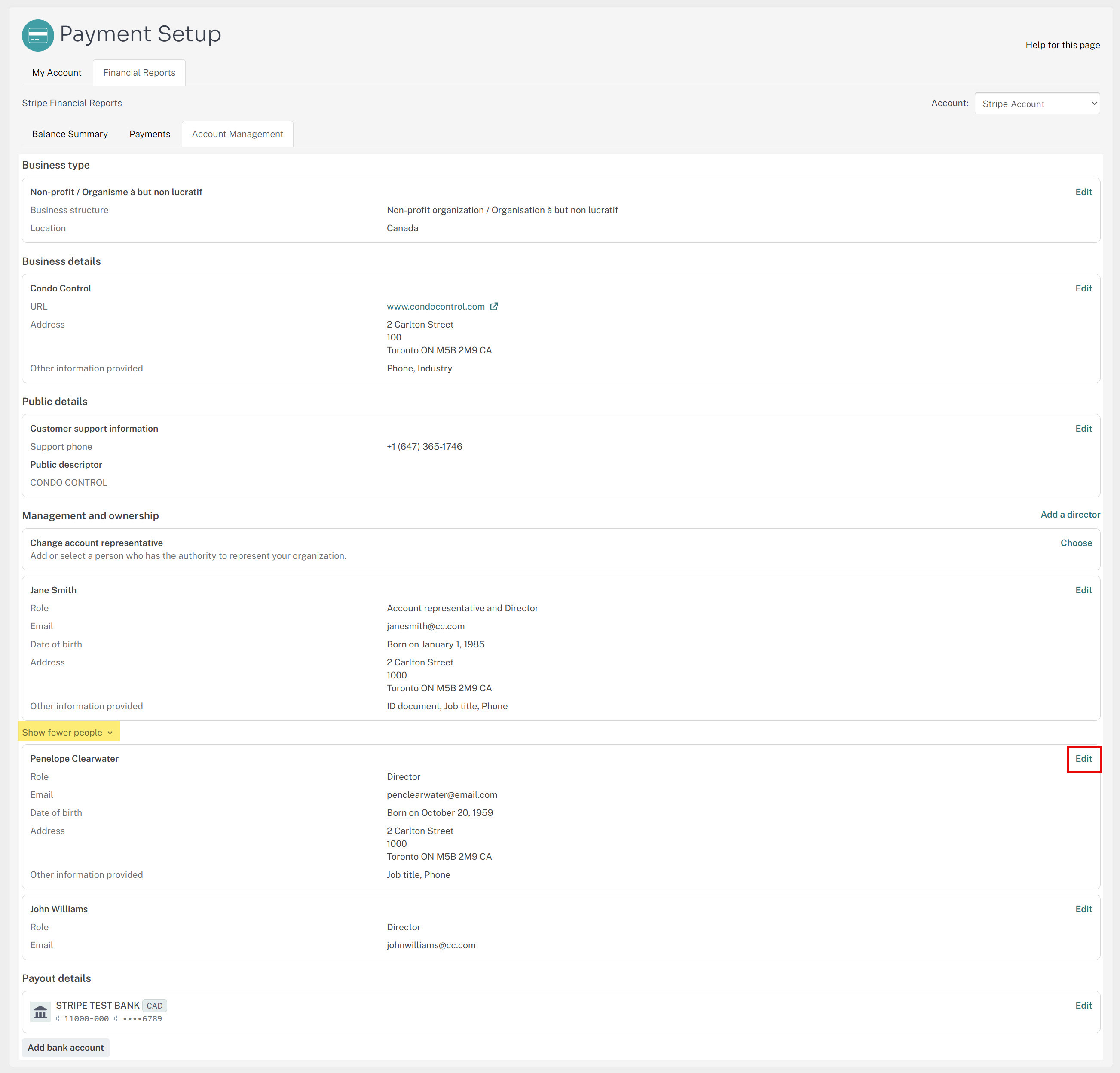Click the Payout details heading
1120x1073 pixels.
pyautogui.click(x=57, y=978)
